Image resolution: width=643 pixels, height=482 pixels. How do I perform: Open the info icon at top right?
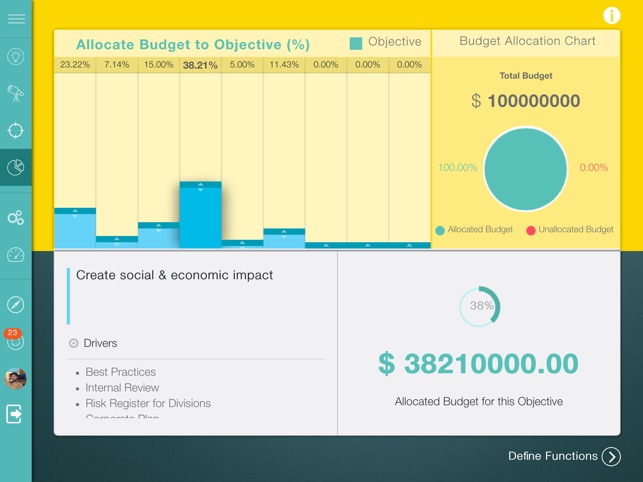pos(611,16)
